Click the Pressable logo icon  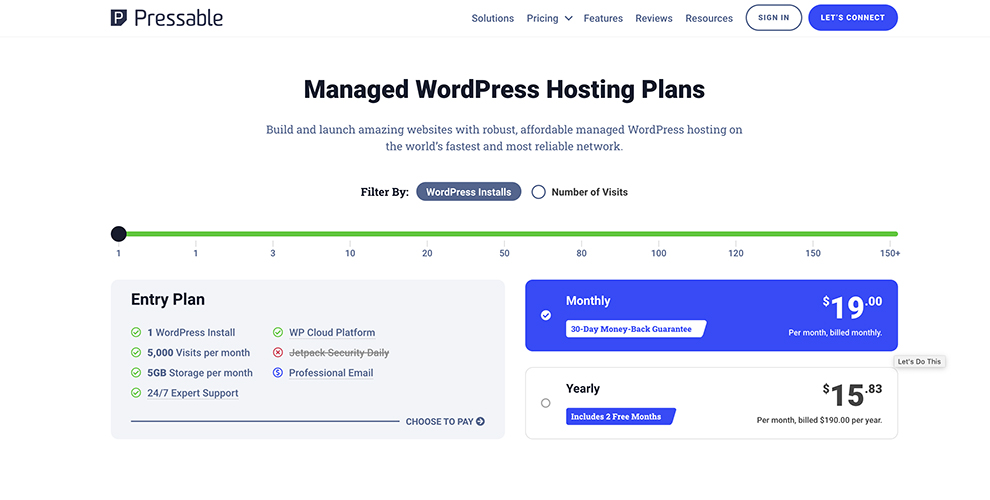[x=119, y=18]
